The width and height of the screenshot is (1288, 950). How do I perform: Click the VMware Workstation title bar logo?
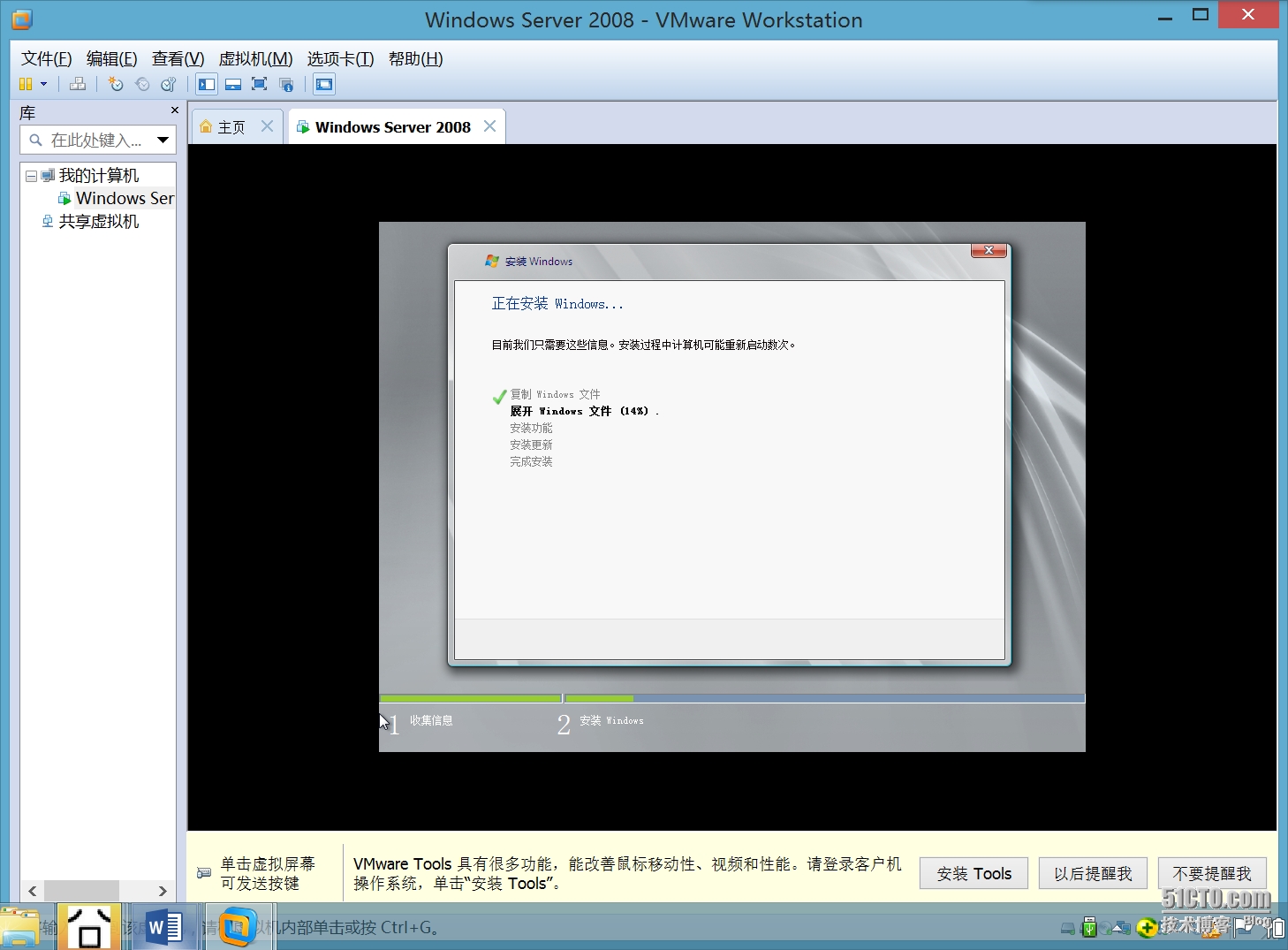point(22,19)
